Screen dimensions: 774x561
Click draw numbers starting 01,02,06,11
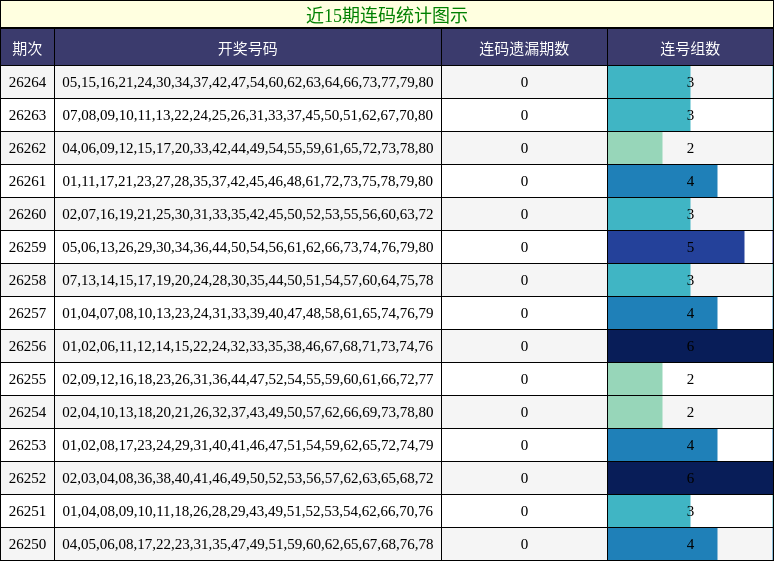click(248, 346)
